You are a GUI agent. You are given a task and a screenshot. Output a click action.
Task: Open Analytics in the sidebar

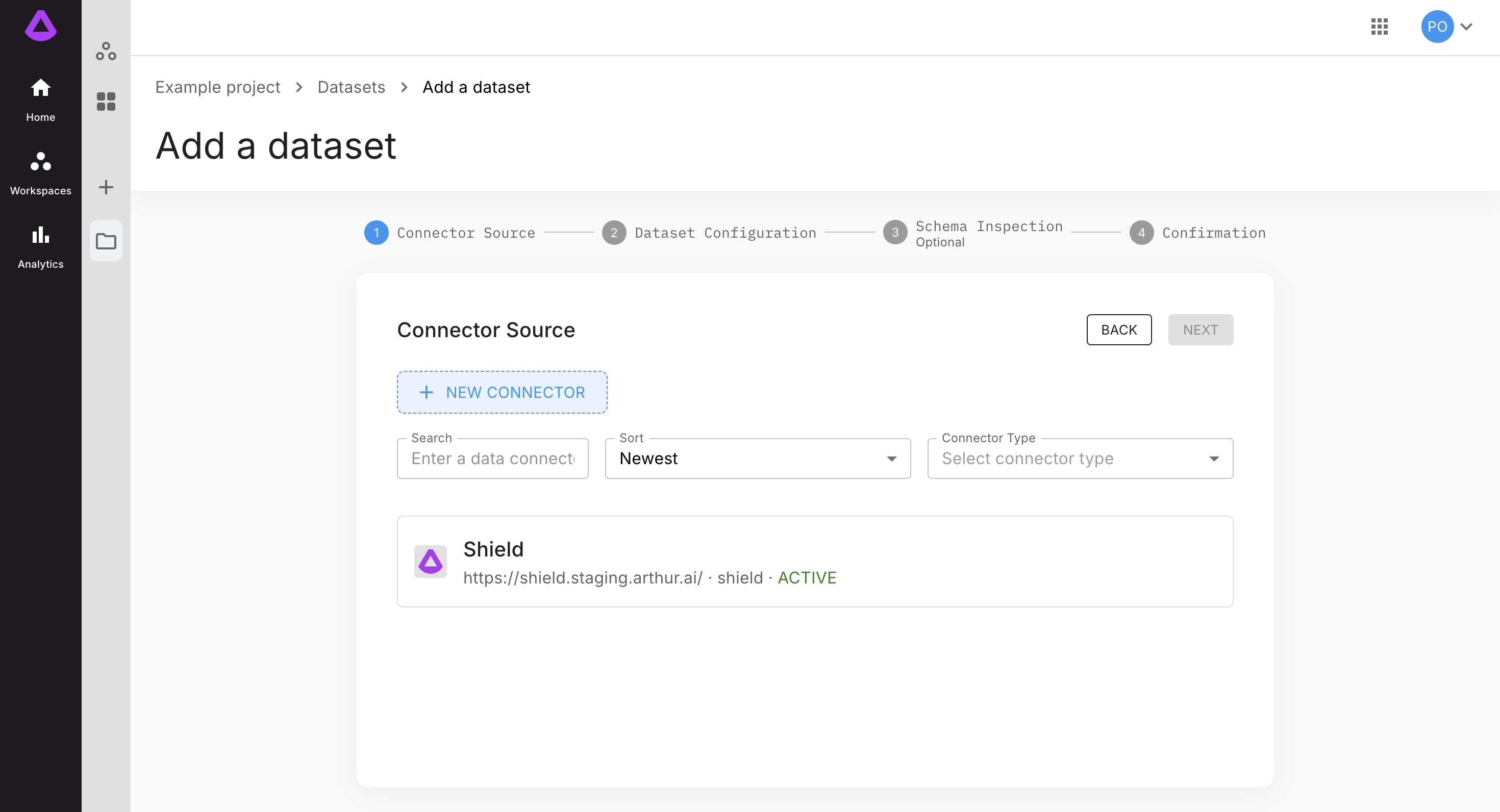tap(40, 247)
